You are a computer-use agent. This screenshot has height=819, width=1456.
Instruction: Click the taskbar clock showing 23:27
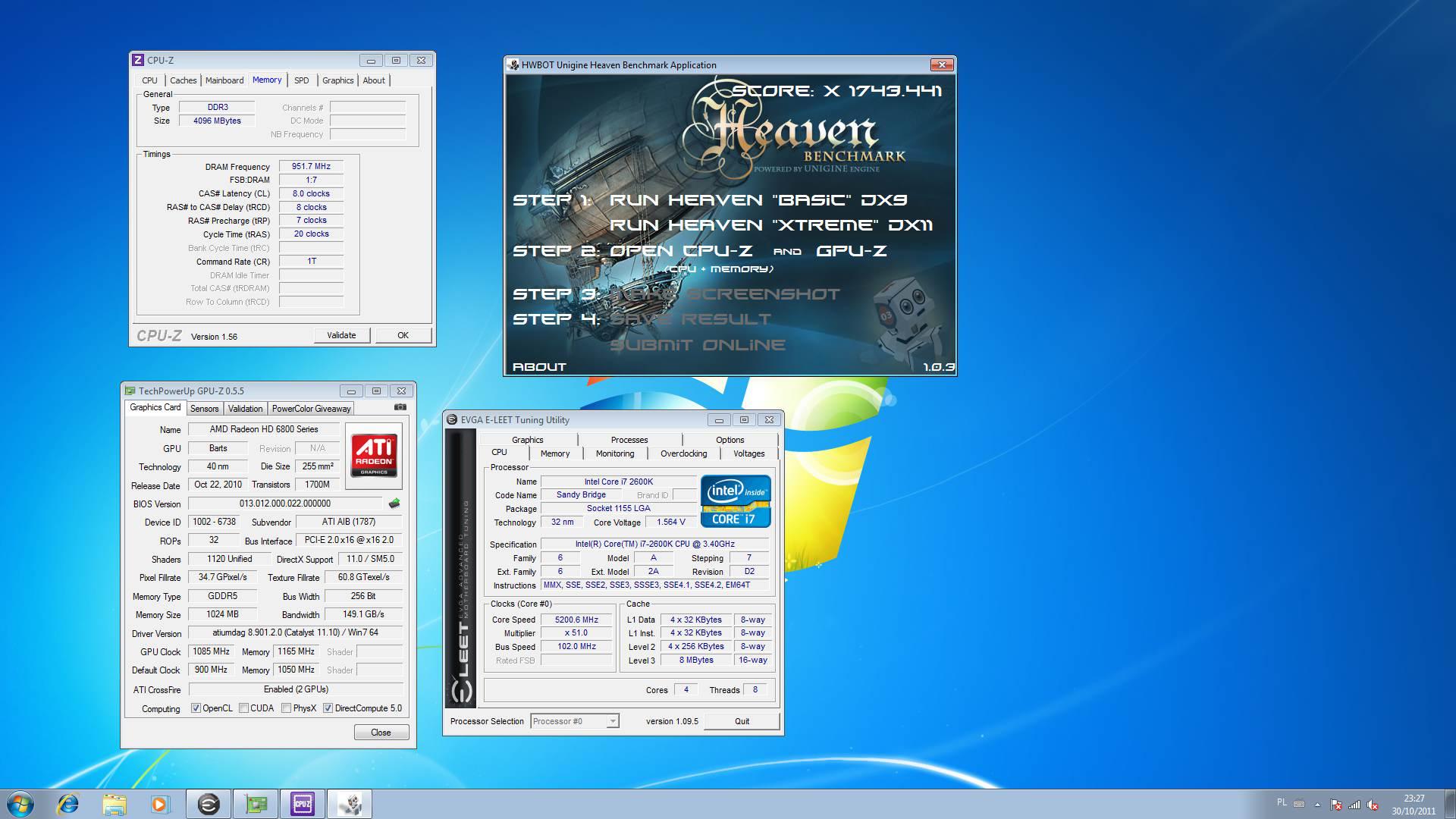(1413, 804)
